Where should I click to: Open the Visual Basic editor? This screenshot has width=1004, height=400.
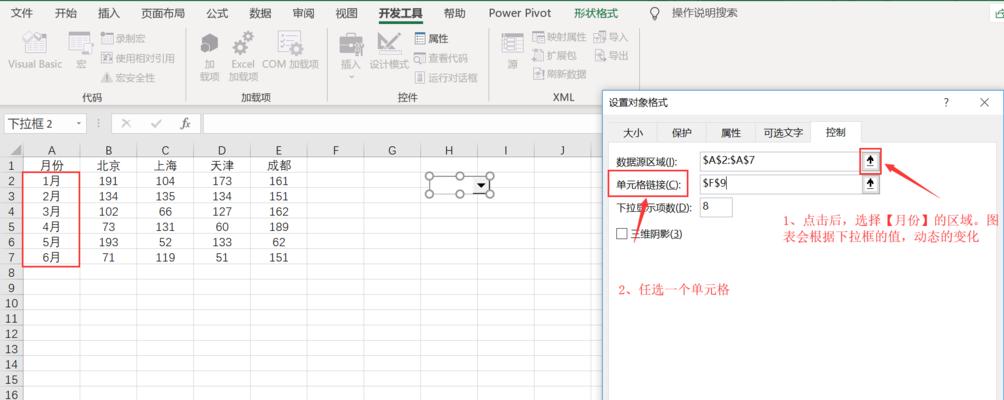pos(35,51)
